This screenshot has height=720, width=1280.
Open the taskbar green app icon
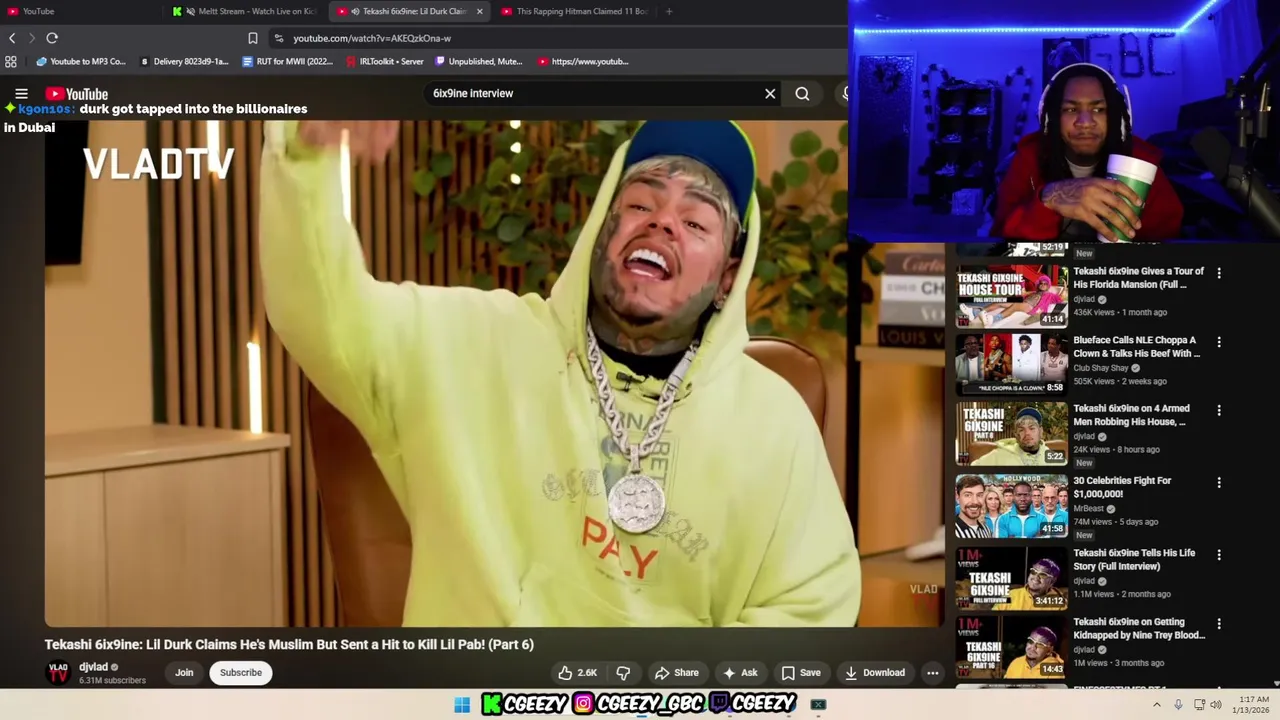(x=818, y=705)
